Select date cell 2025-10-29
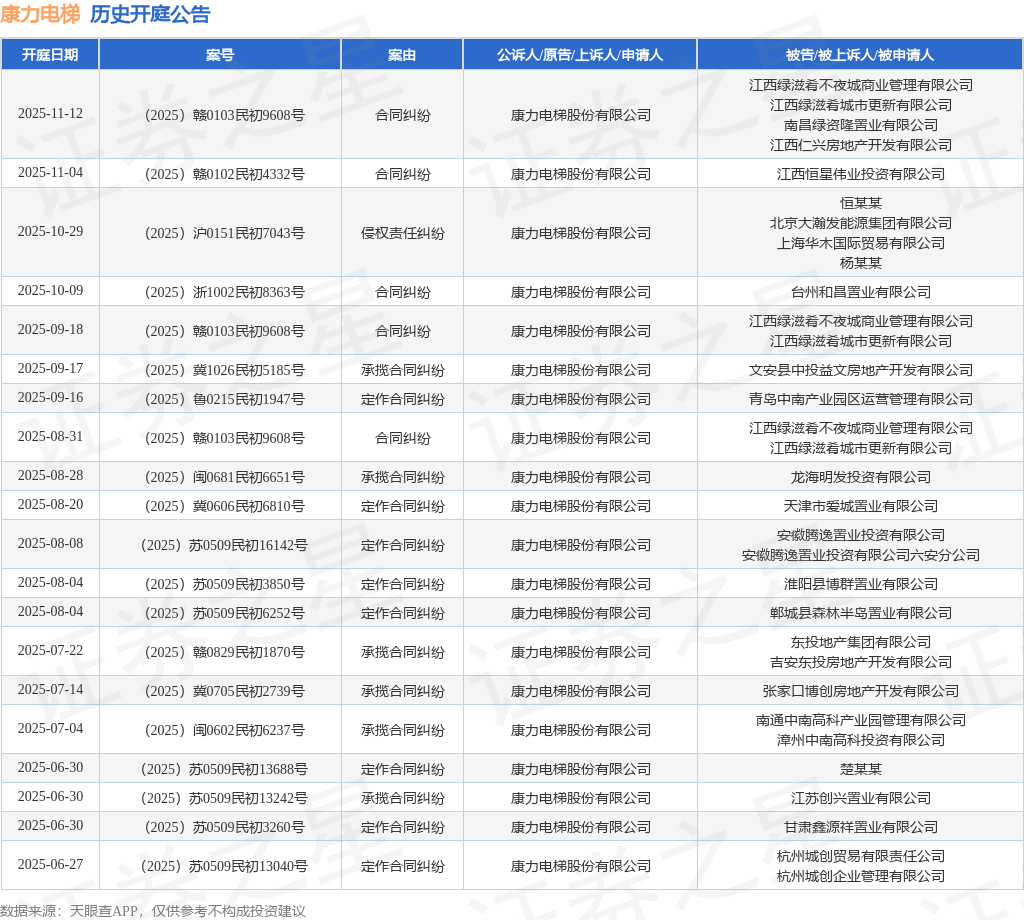 50,232
